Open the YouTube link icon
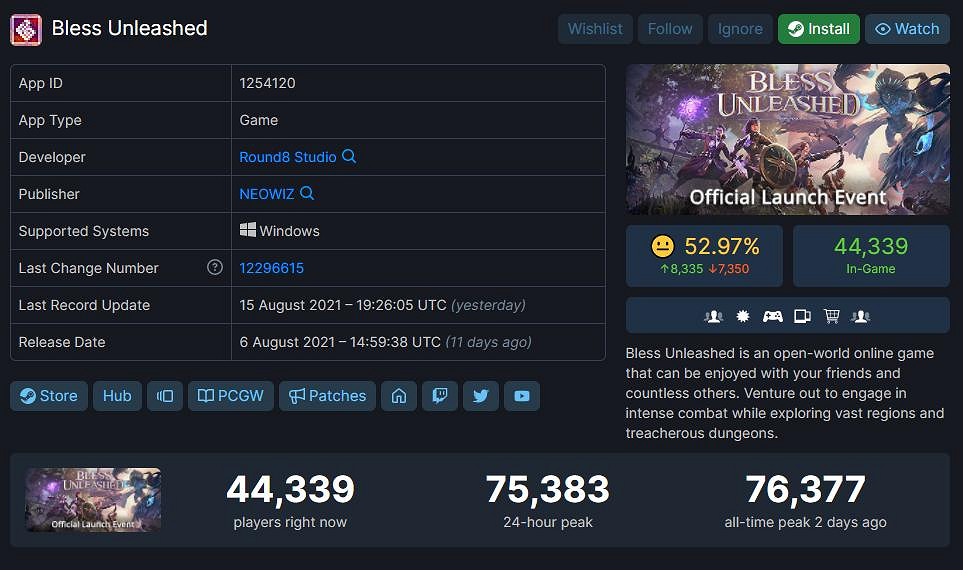Viewport: 963px width, 570px height. coord(522,396)
